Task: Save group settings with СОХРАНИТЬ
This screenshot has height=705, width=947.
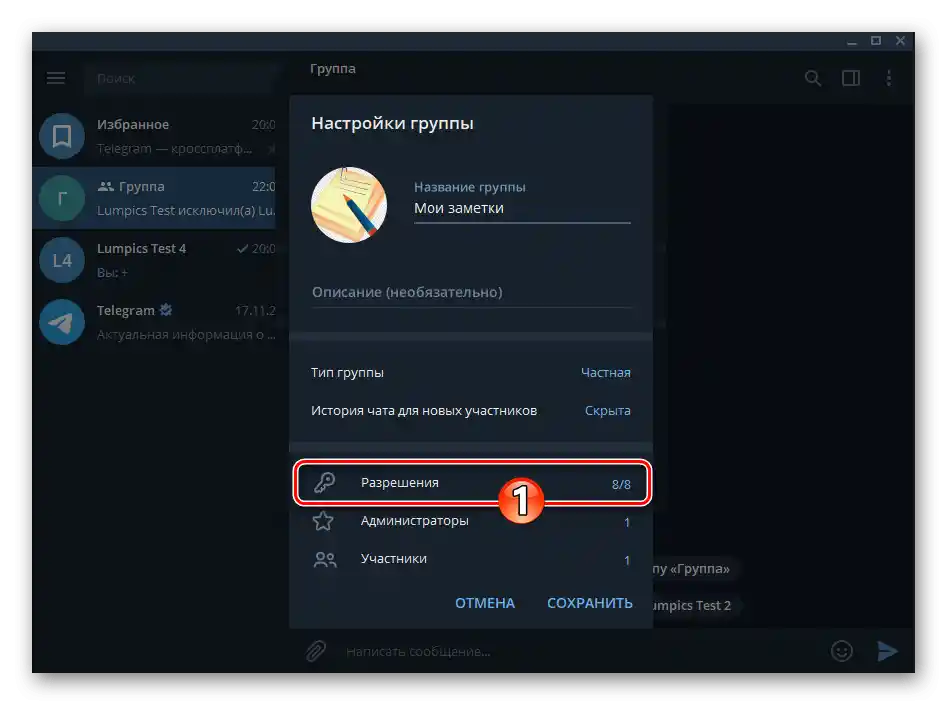Action: pos(589,603)
